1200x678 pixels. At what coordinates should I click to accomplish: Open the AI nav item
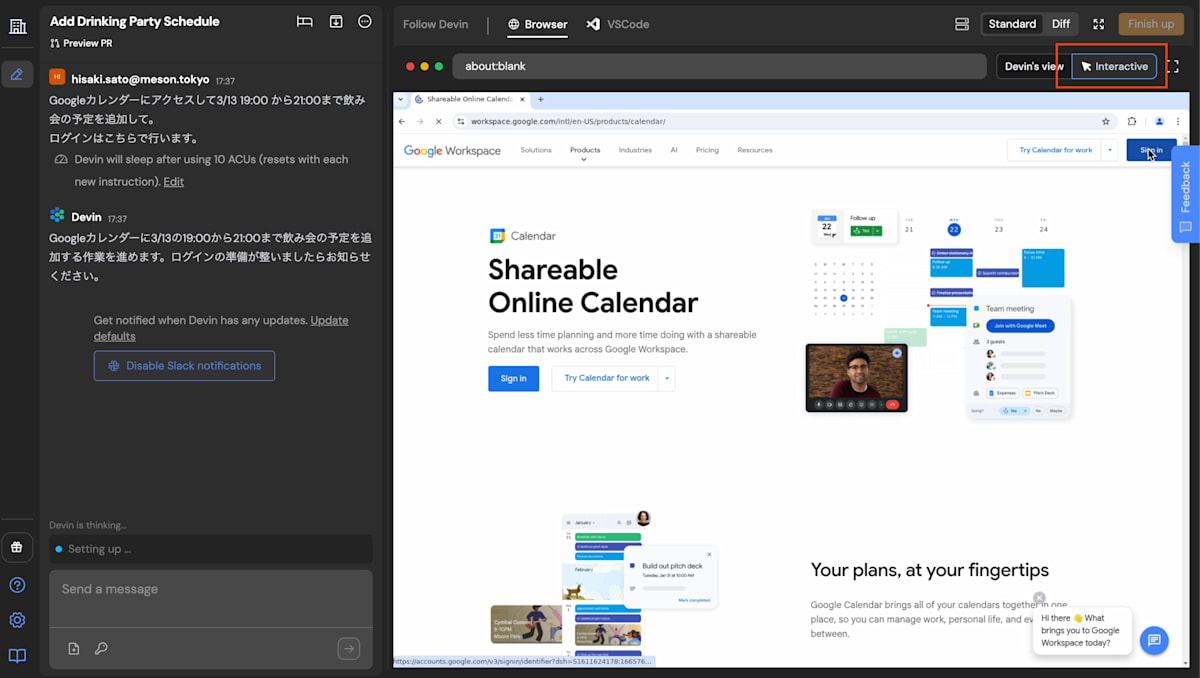click(x=674, y=150)
